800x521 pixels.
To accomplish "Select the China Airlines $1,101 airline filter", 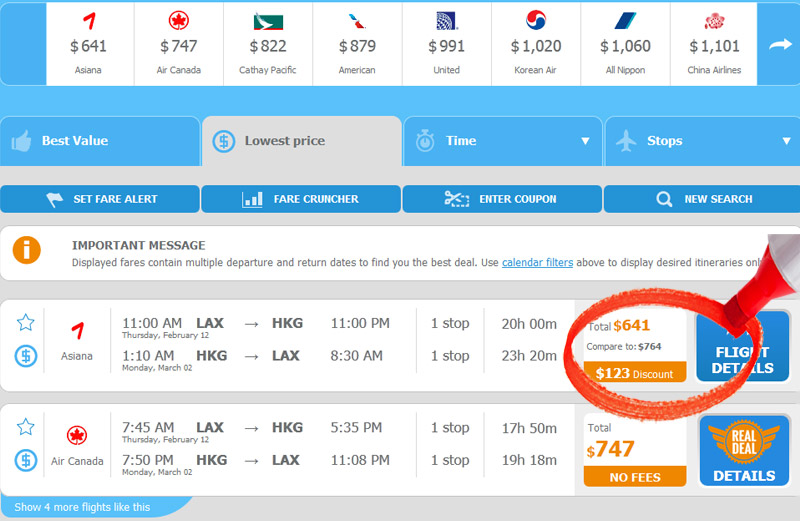I will coord(714,44).
